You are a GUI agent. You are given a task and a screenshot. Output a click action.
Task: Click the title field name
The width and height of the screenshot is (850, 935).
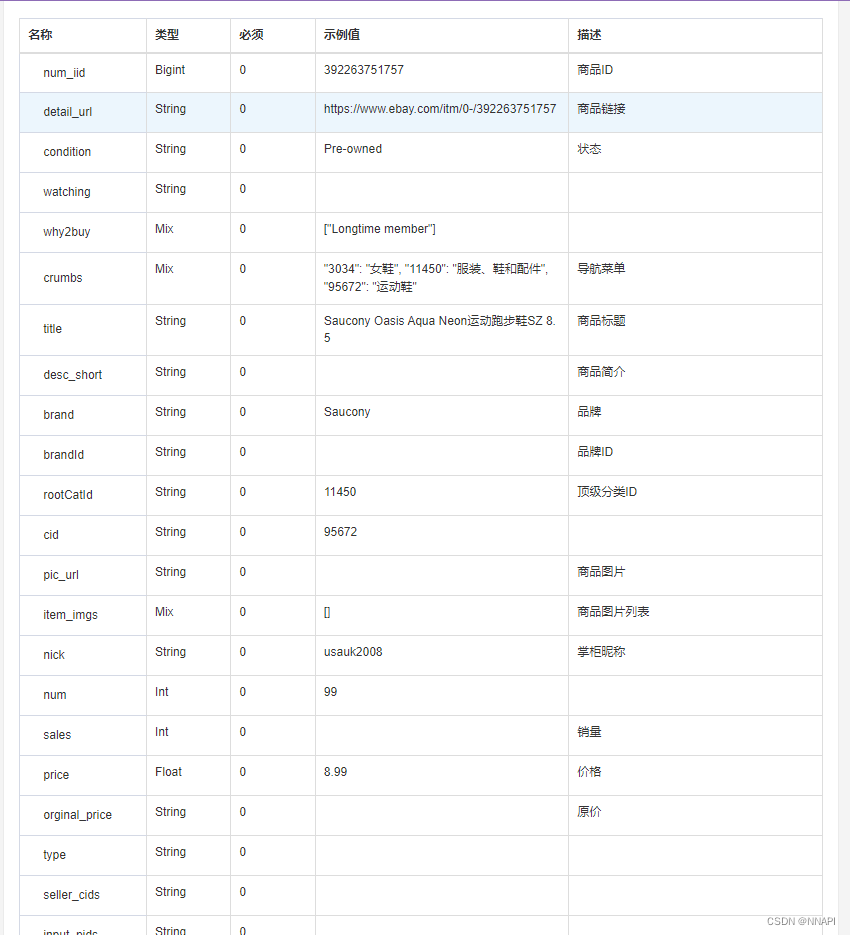[52, 329]
